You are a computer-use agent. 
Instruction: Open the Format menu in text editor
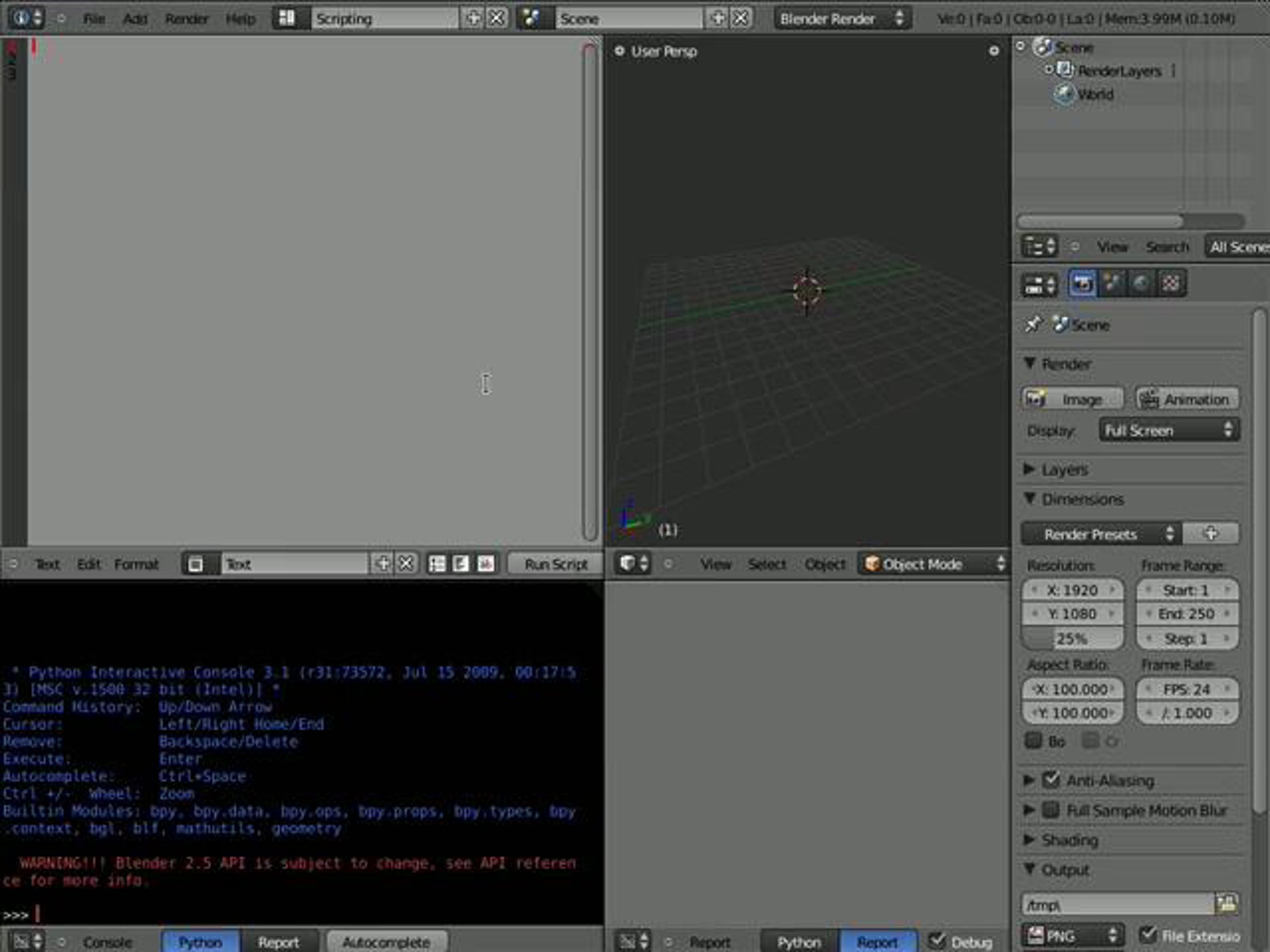pos(137,564)
